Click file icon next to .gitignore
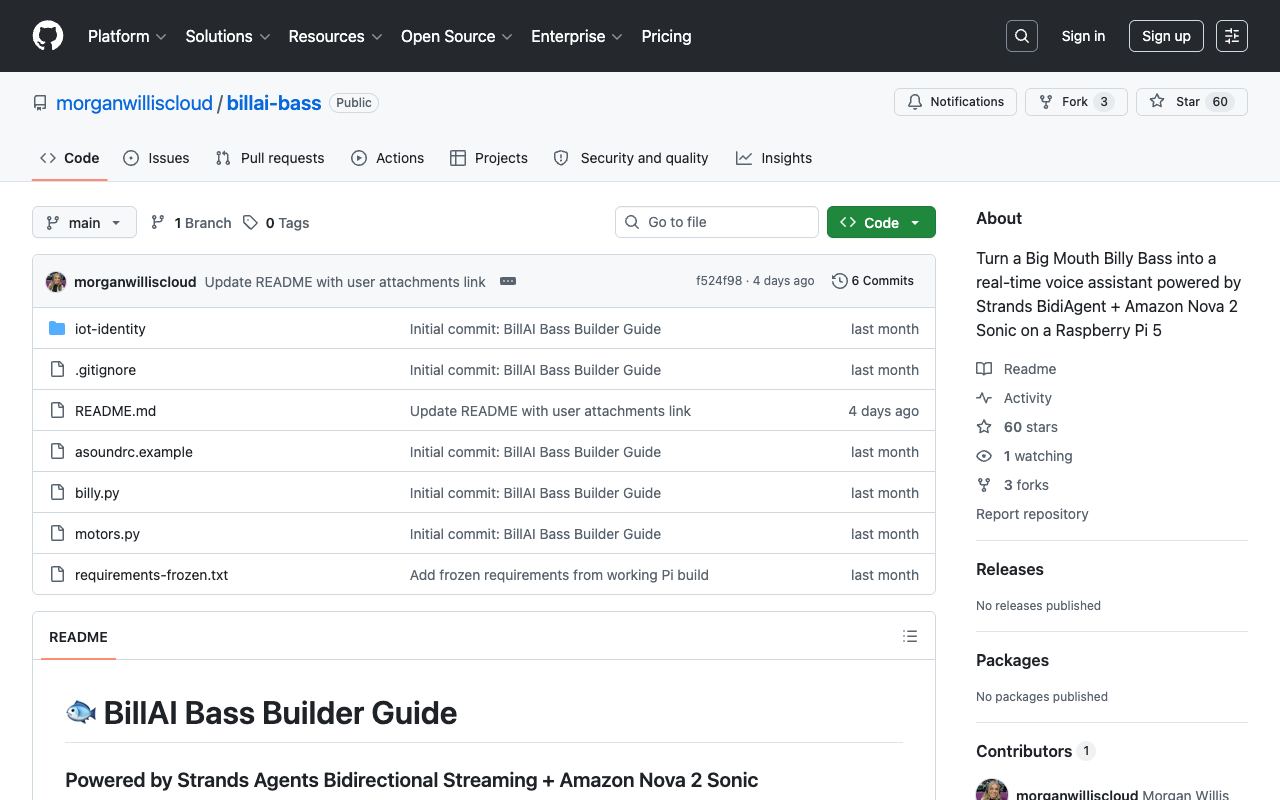Screen dimensions: 1280x800 click(x=57, y=370)
